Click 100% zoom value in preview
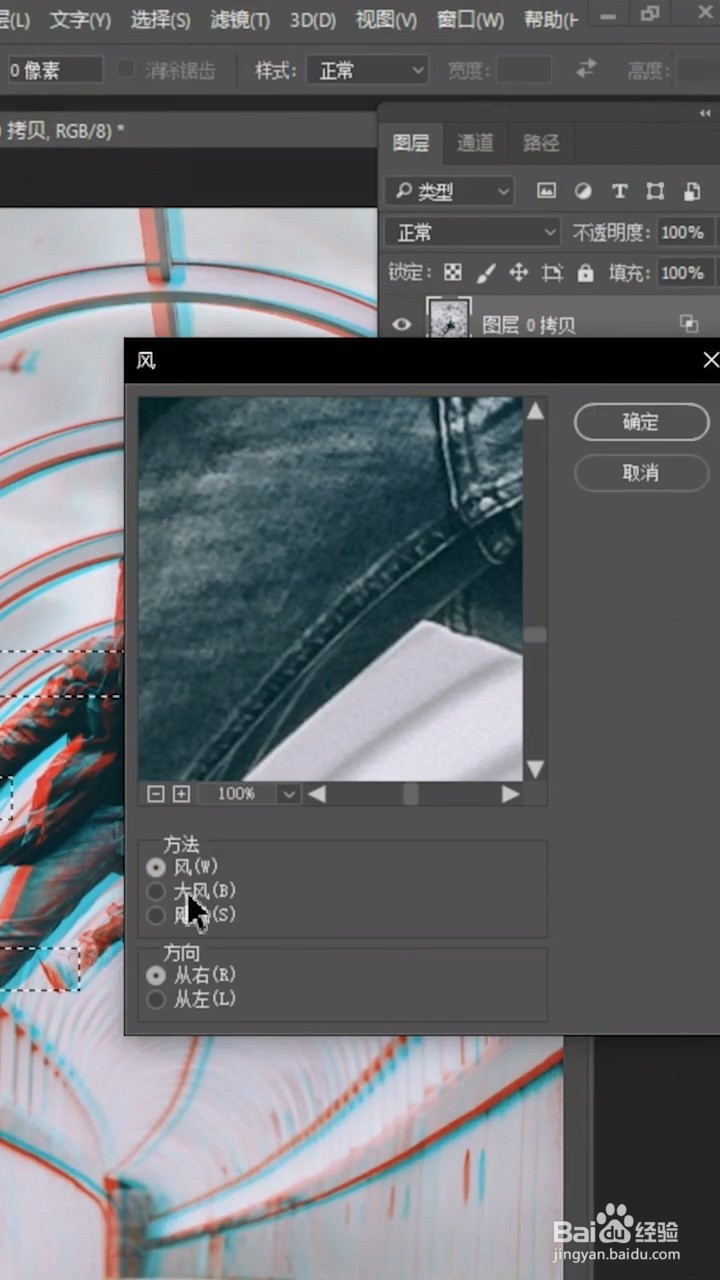The height and width of the screenshot is (1280, 720). (x=236, y=793)
